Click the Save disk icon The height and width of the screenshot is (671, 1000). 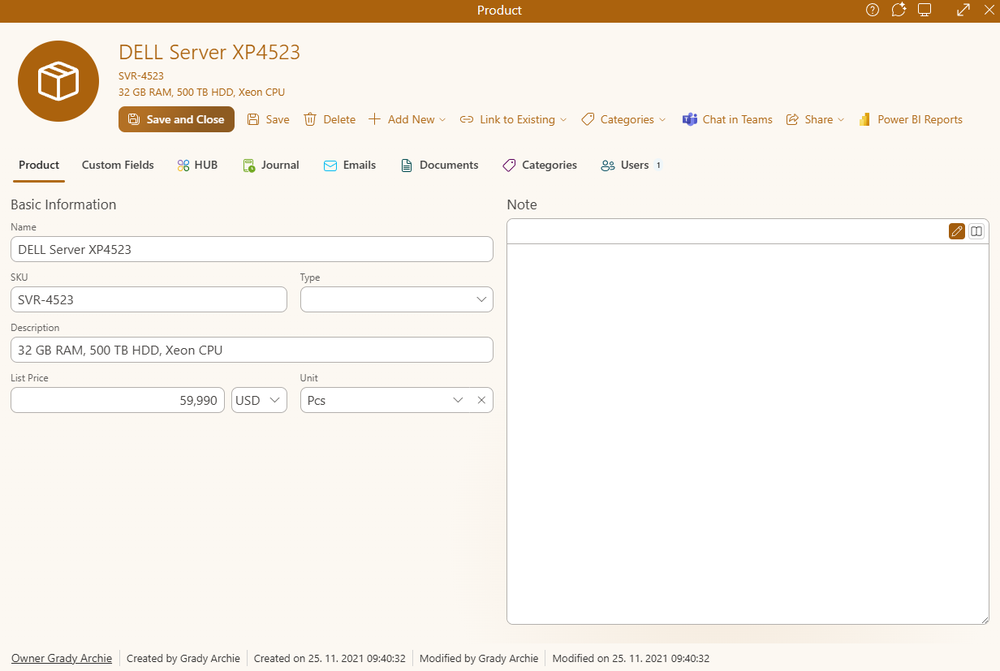(253, 120)
